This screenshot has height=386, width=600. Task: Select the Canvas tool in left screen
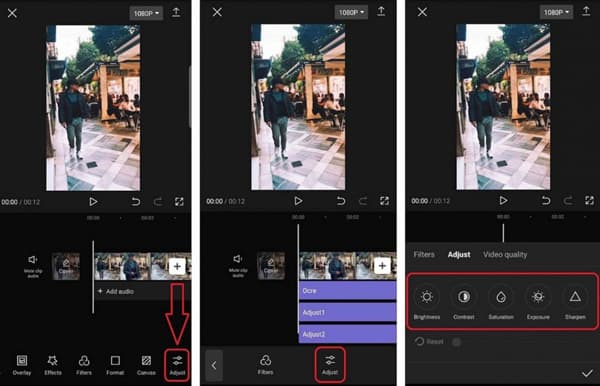coord(146,365)
